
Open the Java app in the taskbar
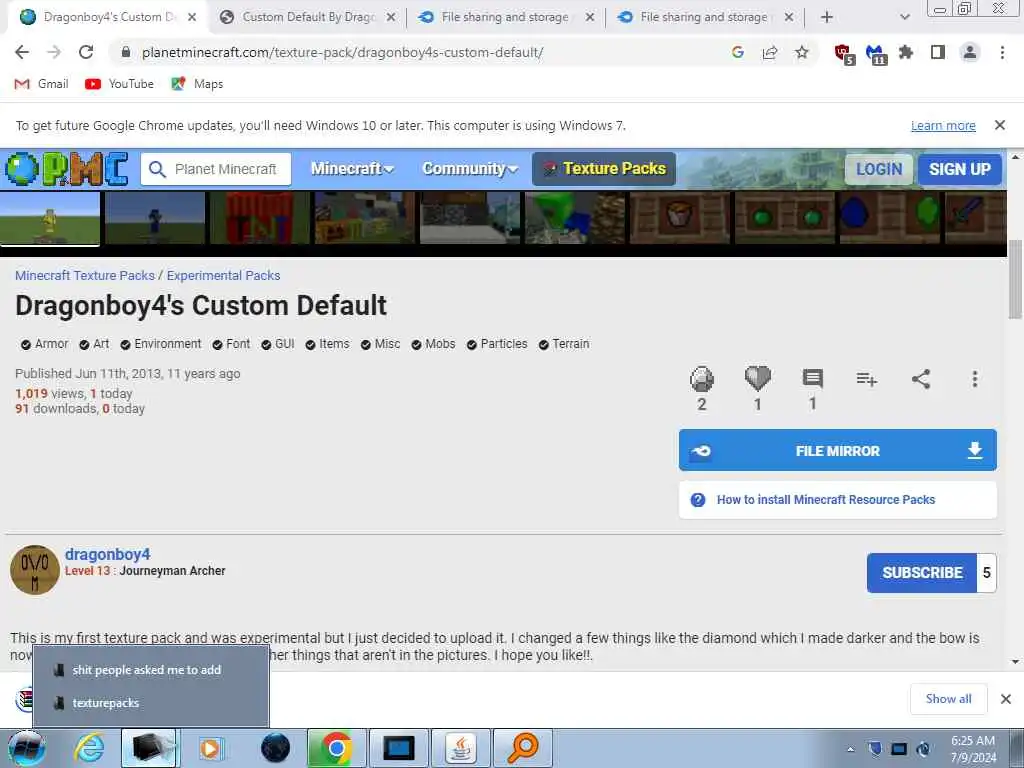tap(460, 748)
